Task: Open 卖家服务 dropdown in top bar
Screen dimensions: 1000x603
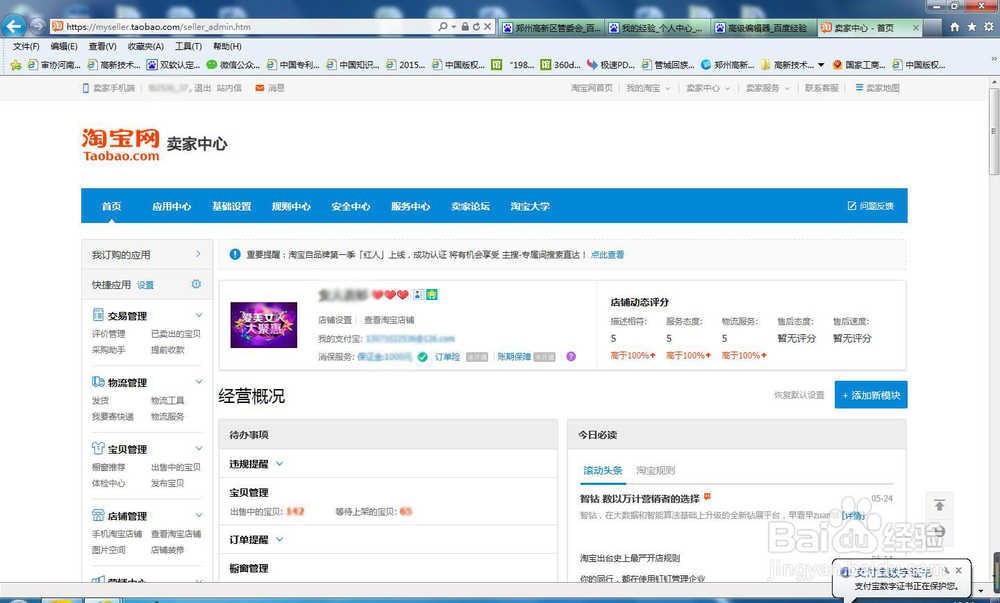Action: coord(768,88)
